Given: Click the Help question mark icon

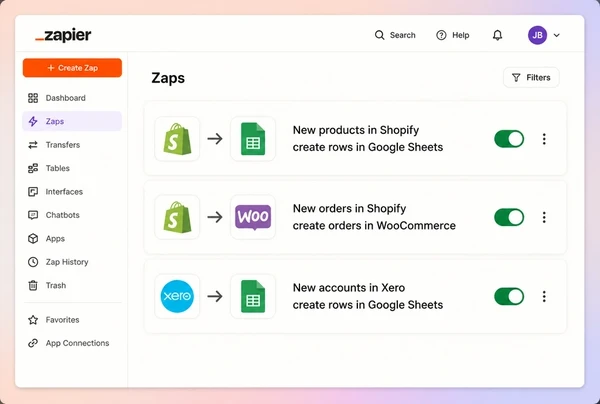Looking at the screenshot, I should point(441,35).
